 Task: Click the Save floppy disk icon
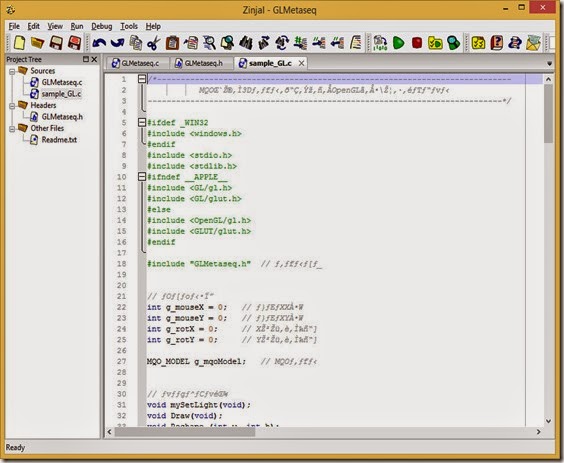click(56, 42)
